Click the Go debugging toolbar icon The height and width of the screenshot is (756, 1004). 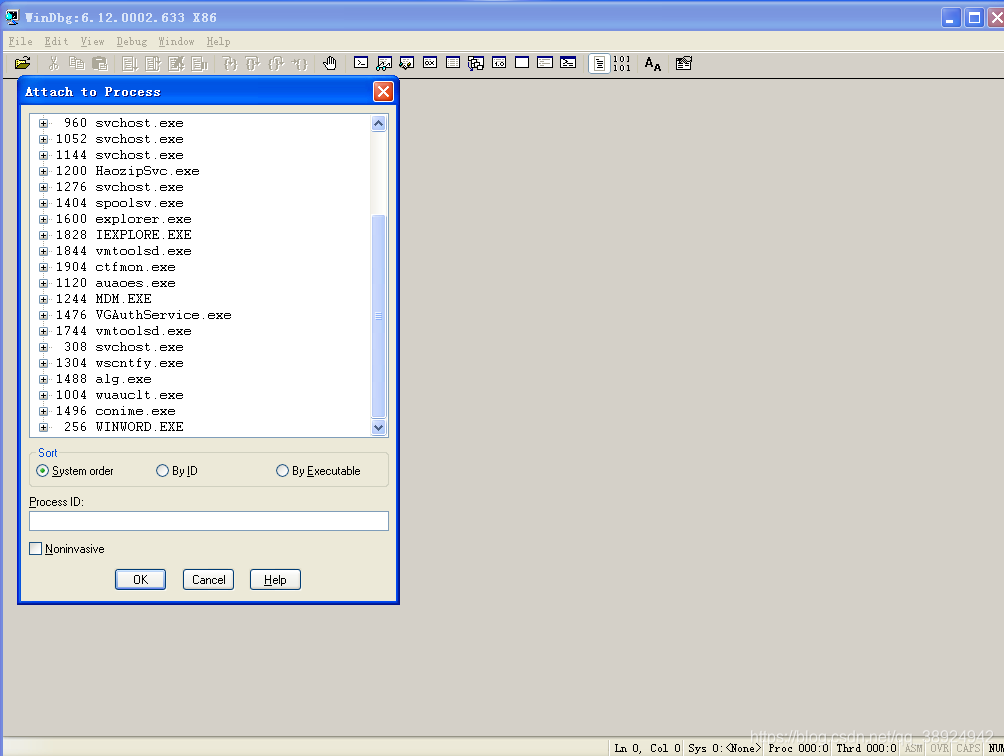[x=130, y=63]
